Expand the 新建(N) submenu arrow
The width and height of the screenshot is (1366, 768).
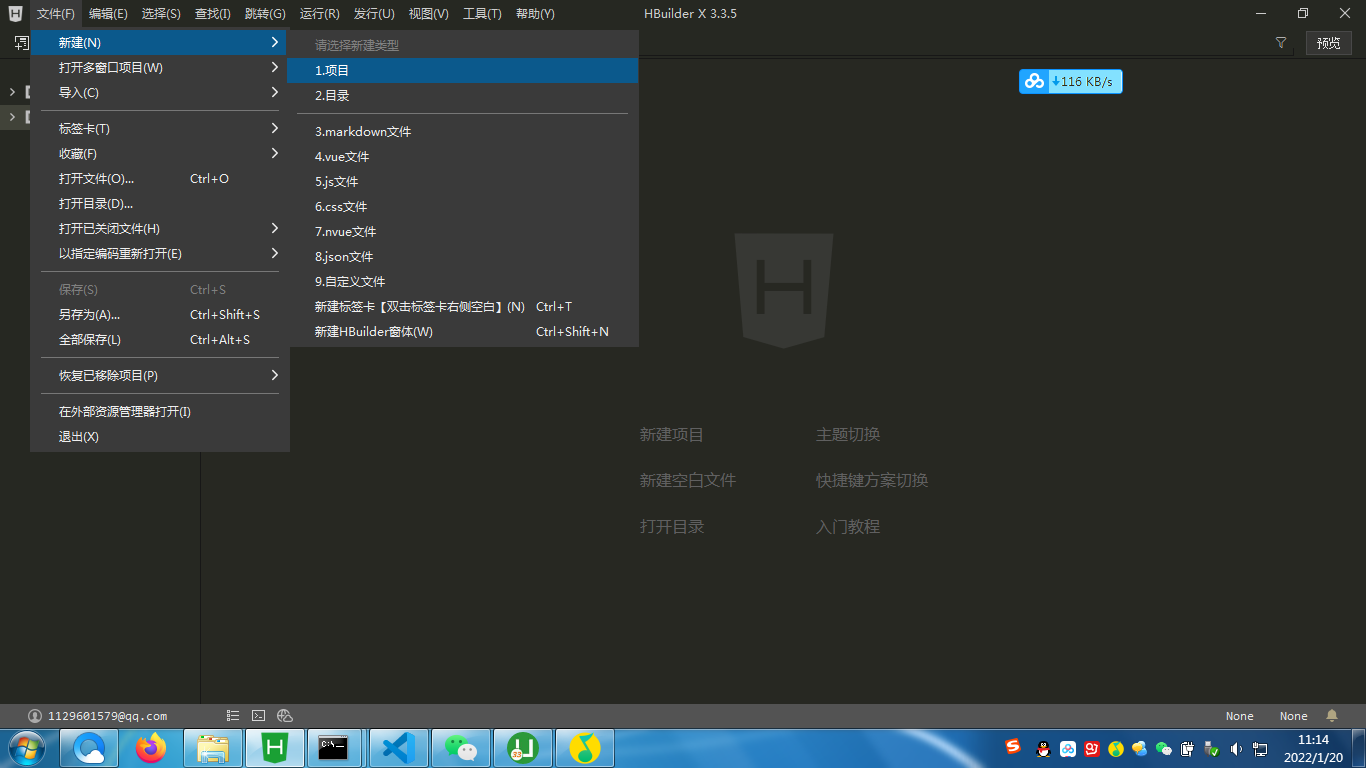[274, 42]
